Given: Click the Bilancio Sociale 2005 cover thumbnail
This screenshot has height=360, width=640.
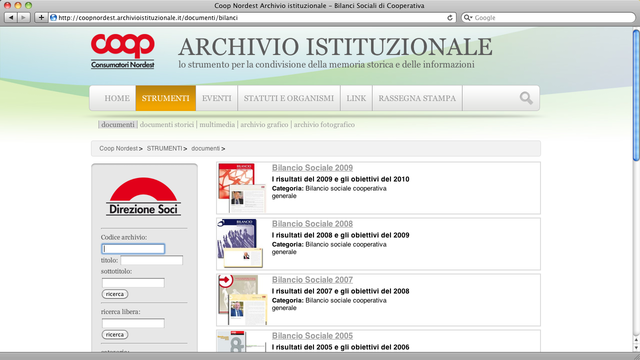Looking at the screenshot, I should (241, 341).
